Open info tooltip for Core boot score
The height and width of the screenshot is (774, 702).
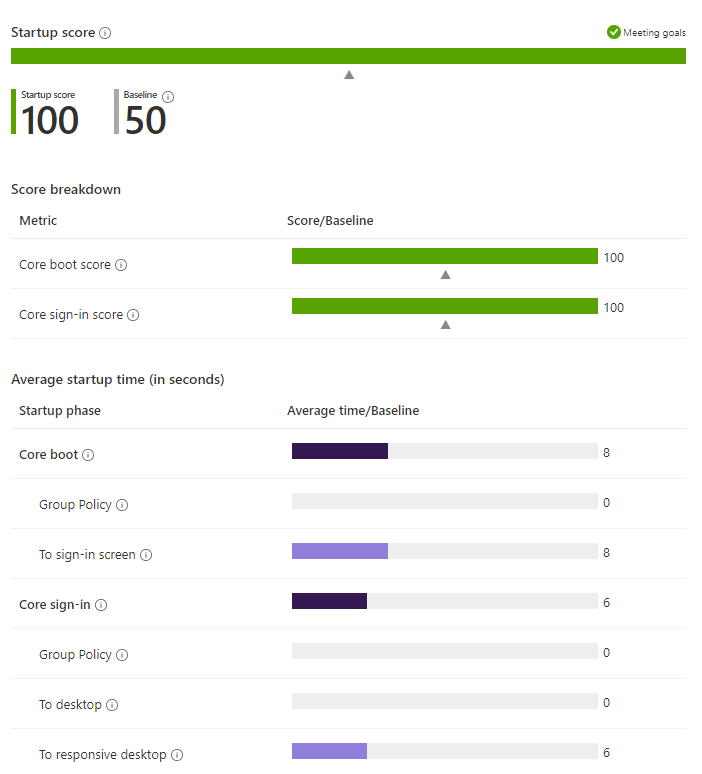pyautogui.click(x=121, y=265)
